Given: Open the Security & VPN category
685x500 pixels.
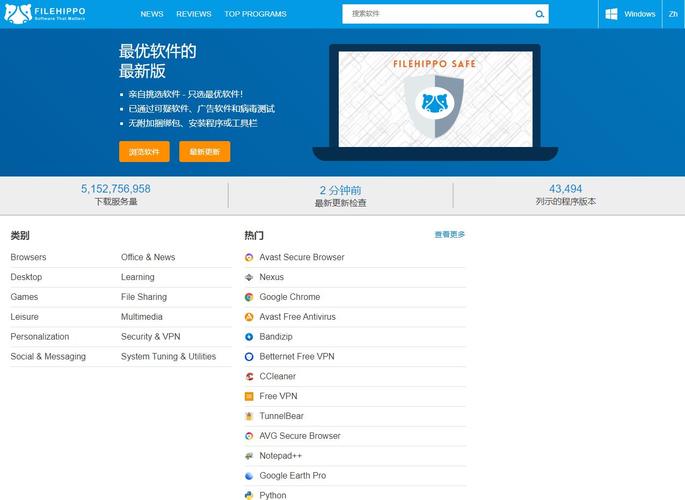Looking at the screenshot, I should click(x=151, y=337).
